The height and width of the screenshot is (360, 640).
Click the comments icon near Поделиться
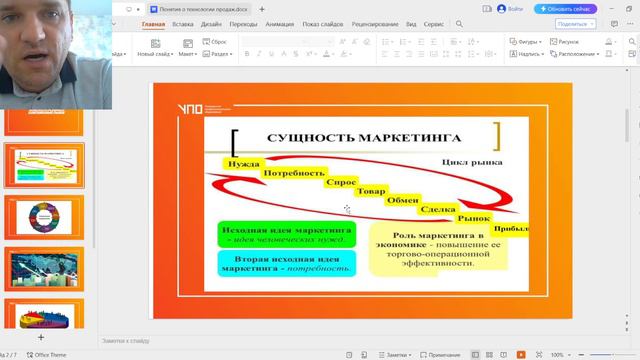614,24
